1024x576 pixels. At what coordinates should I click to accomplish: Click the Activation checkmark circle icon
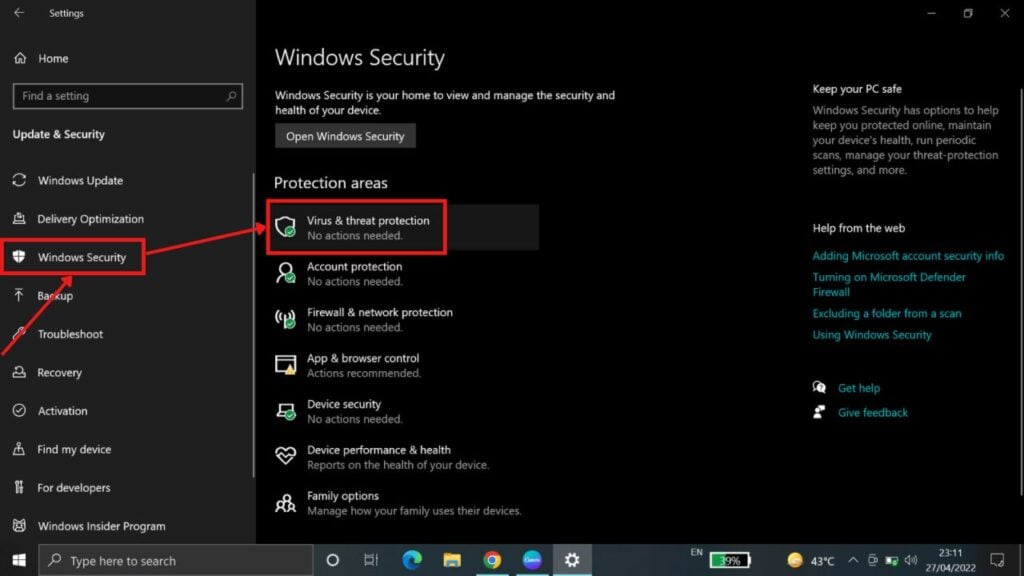click(x=19, y=410)
